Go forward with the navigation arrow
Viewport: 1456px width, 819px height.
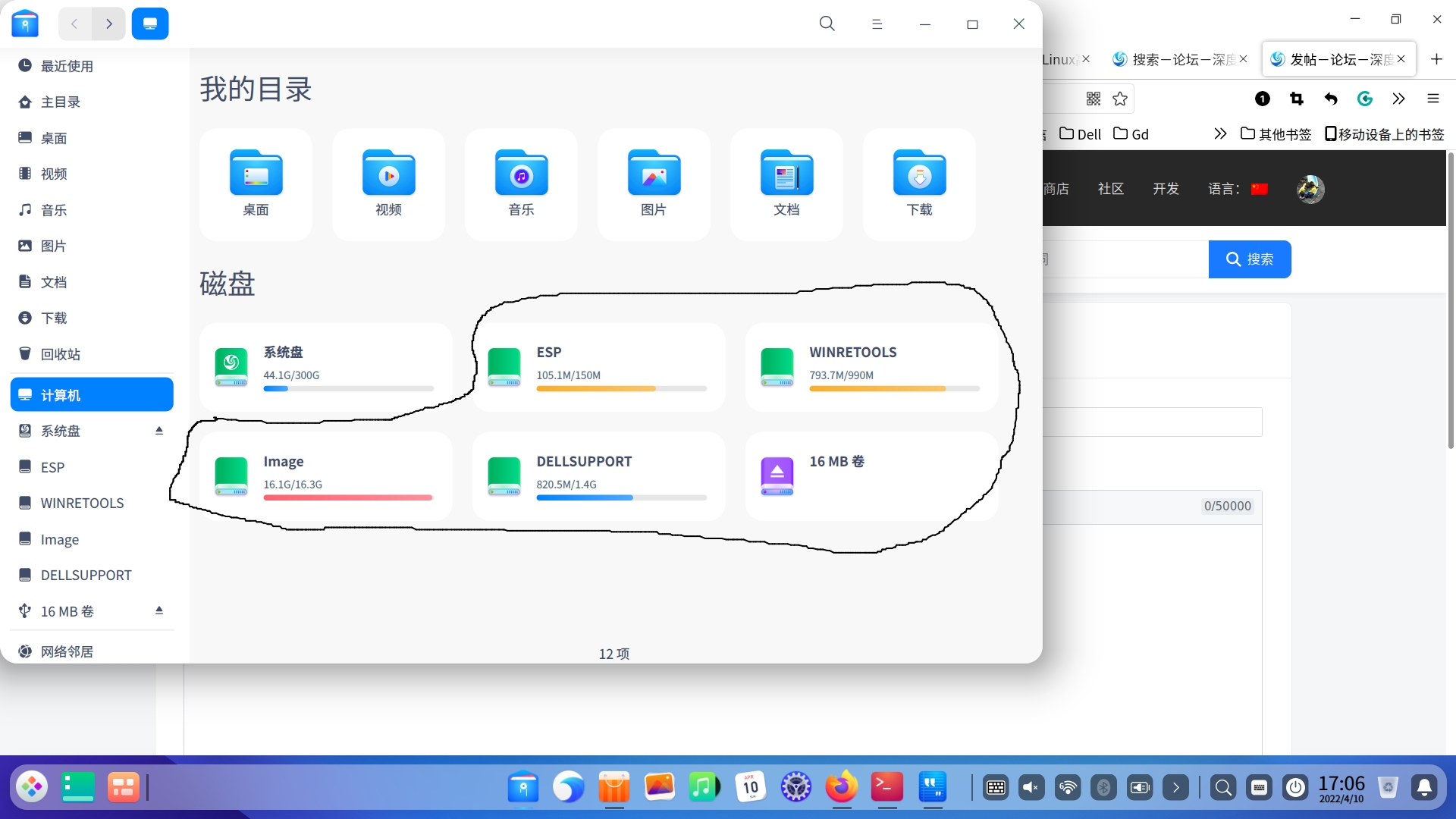tap(109, 24)
